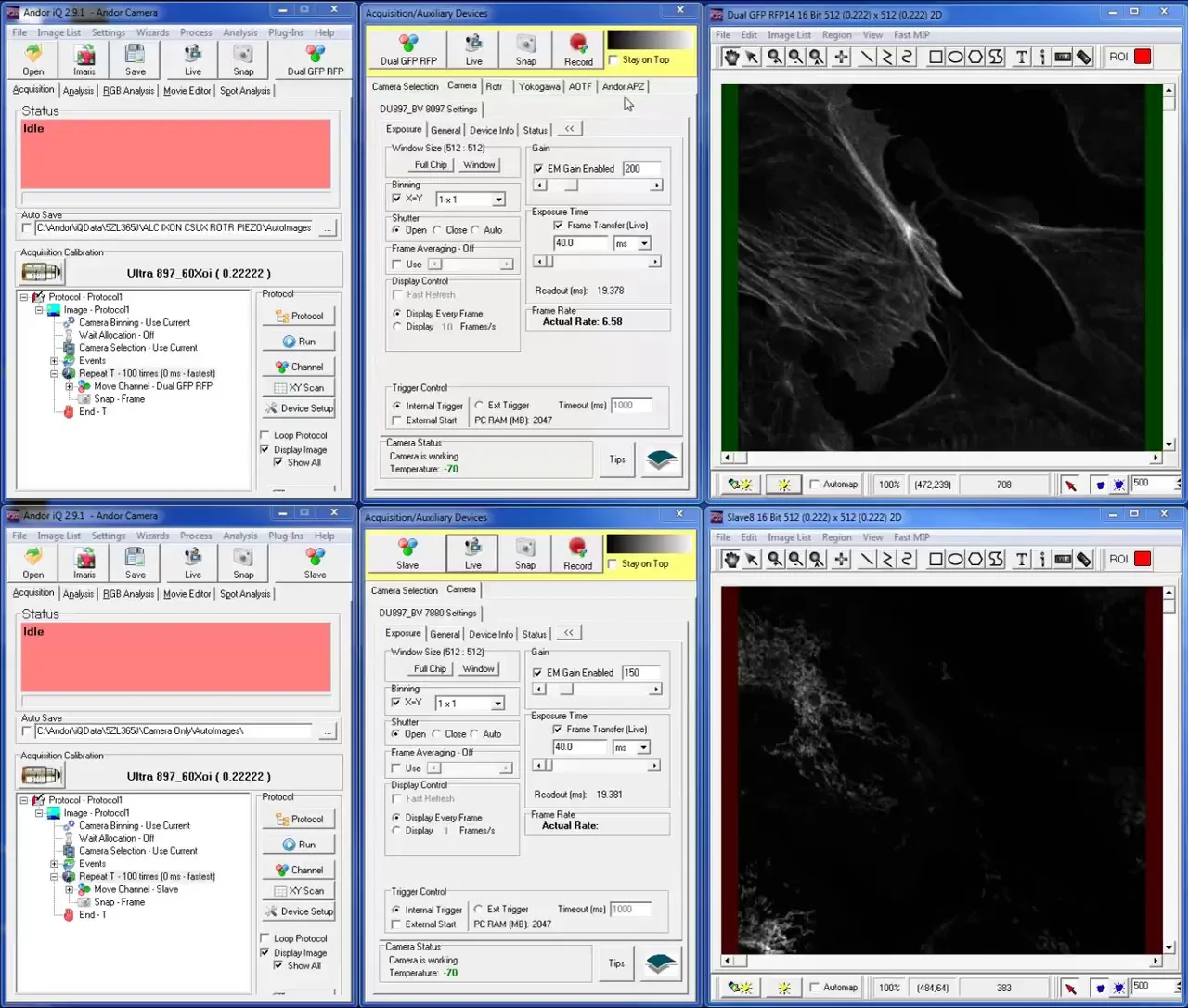
Task: Expand Move Channel - Dual GFP RFP tree node
Action: click(x=69, y=386)
